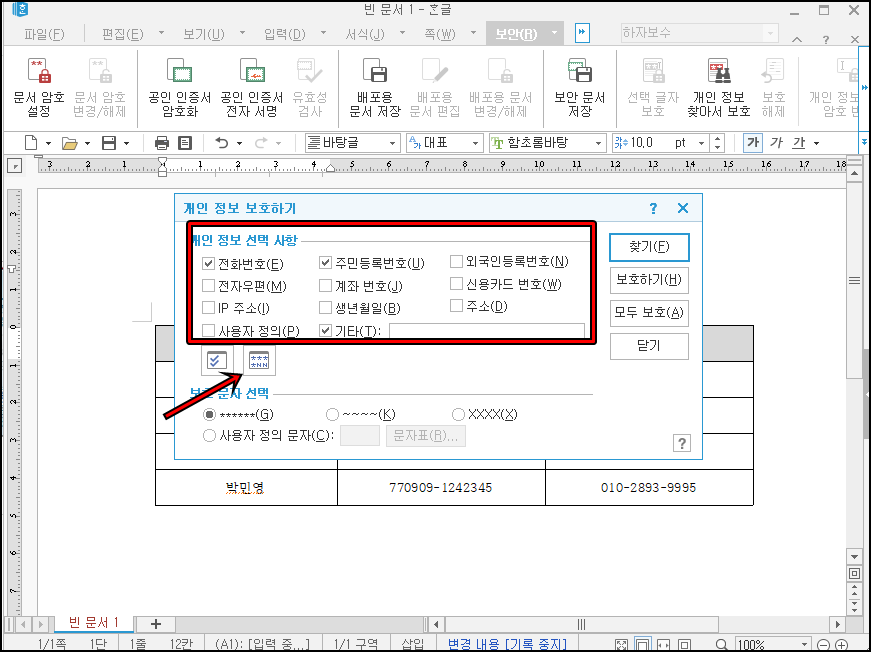The width and height of the screenshot is (871, 652).
Task: Click the new document icon
Action: 31,143
